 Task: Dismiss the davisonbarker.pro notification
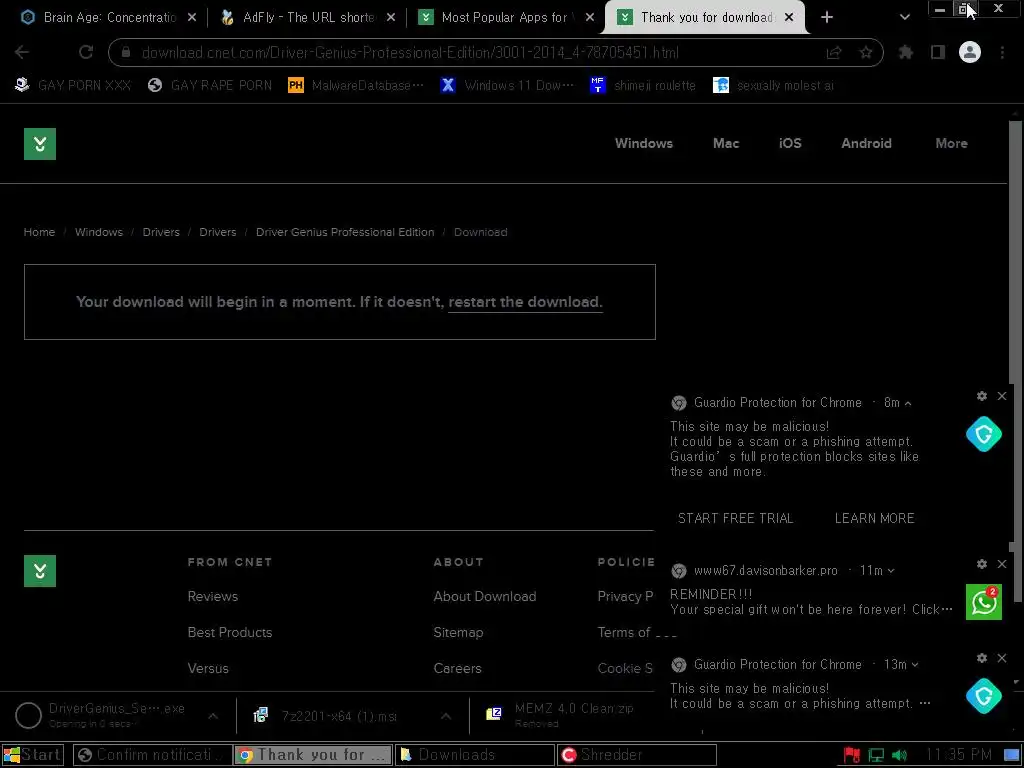(x=1002, y=564)
